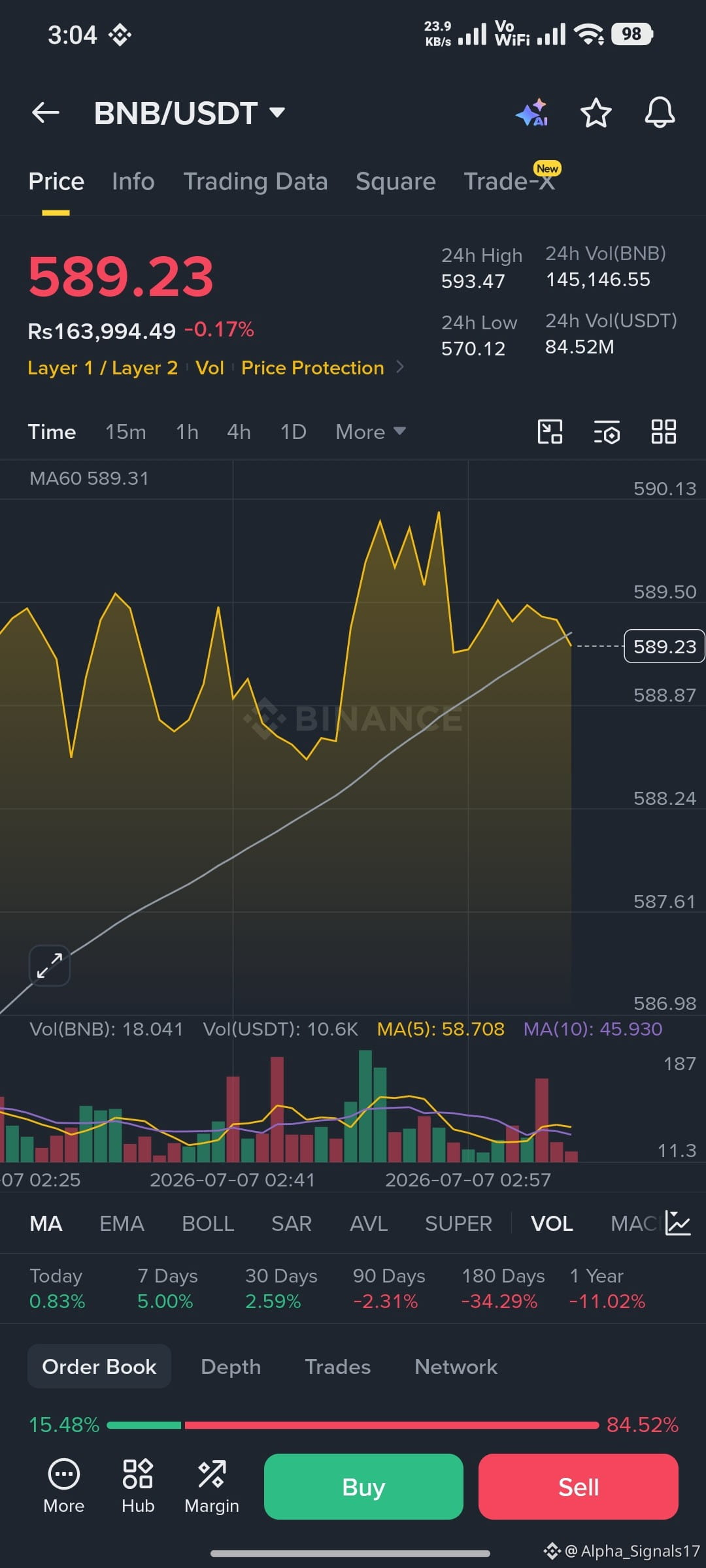The width and height of the screenshot is (706, 1568).
Task: Toggle the AVL indicator
Action: pos(369,1224)
